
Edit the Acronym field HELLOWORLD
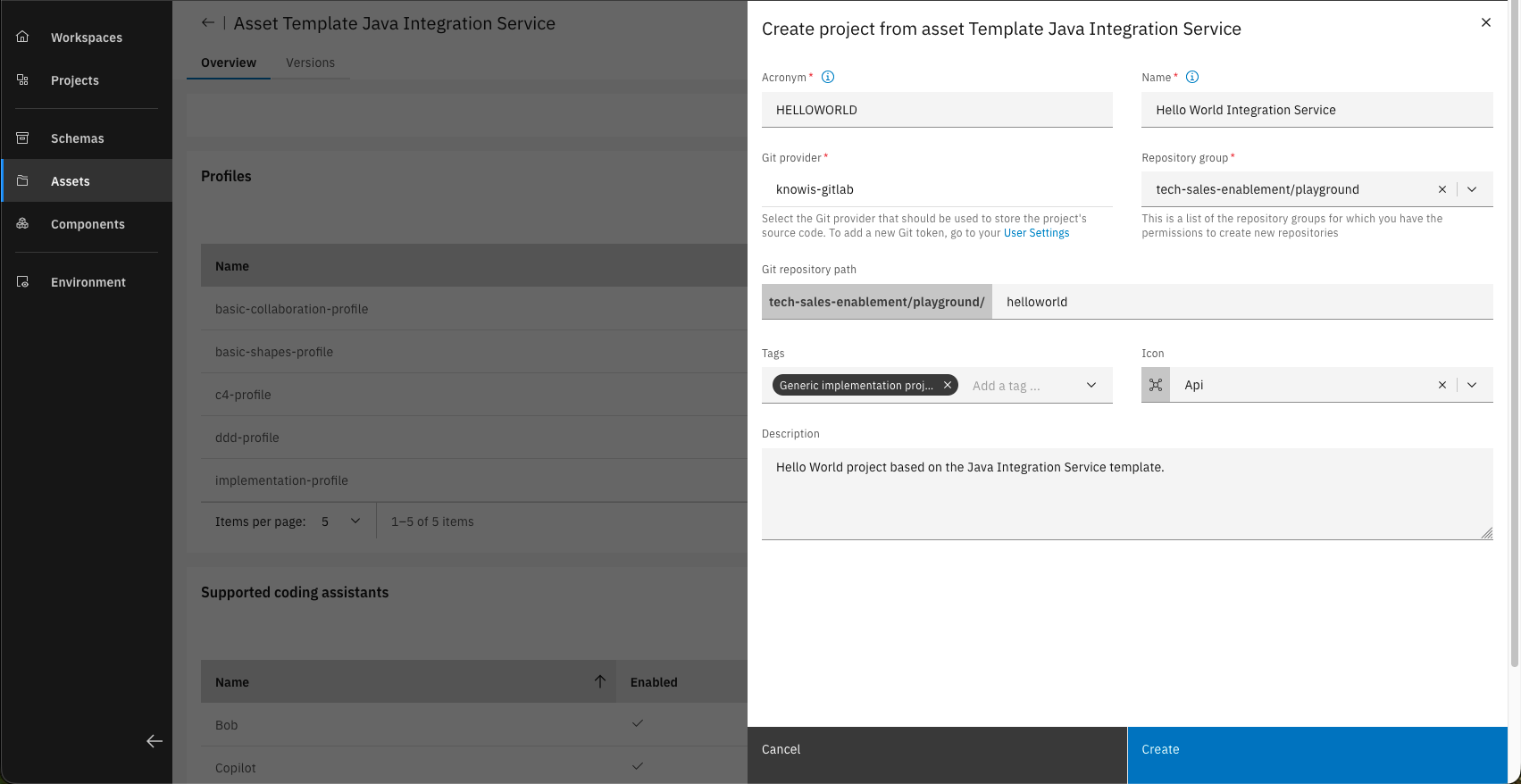pos(937,110)
